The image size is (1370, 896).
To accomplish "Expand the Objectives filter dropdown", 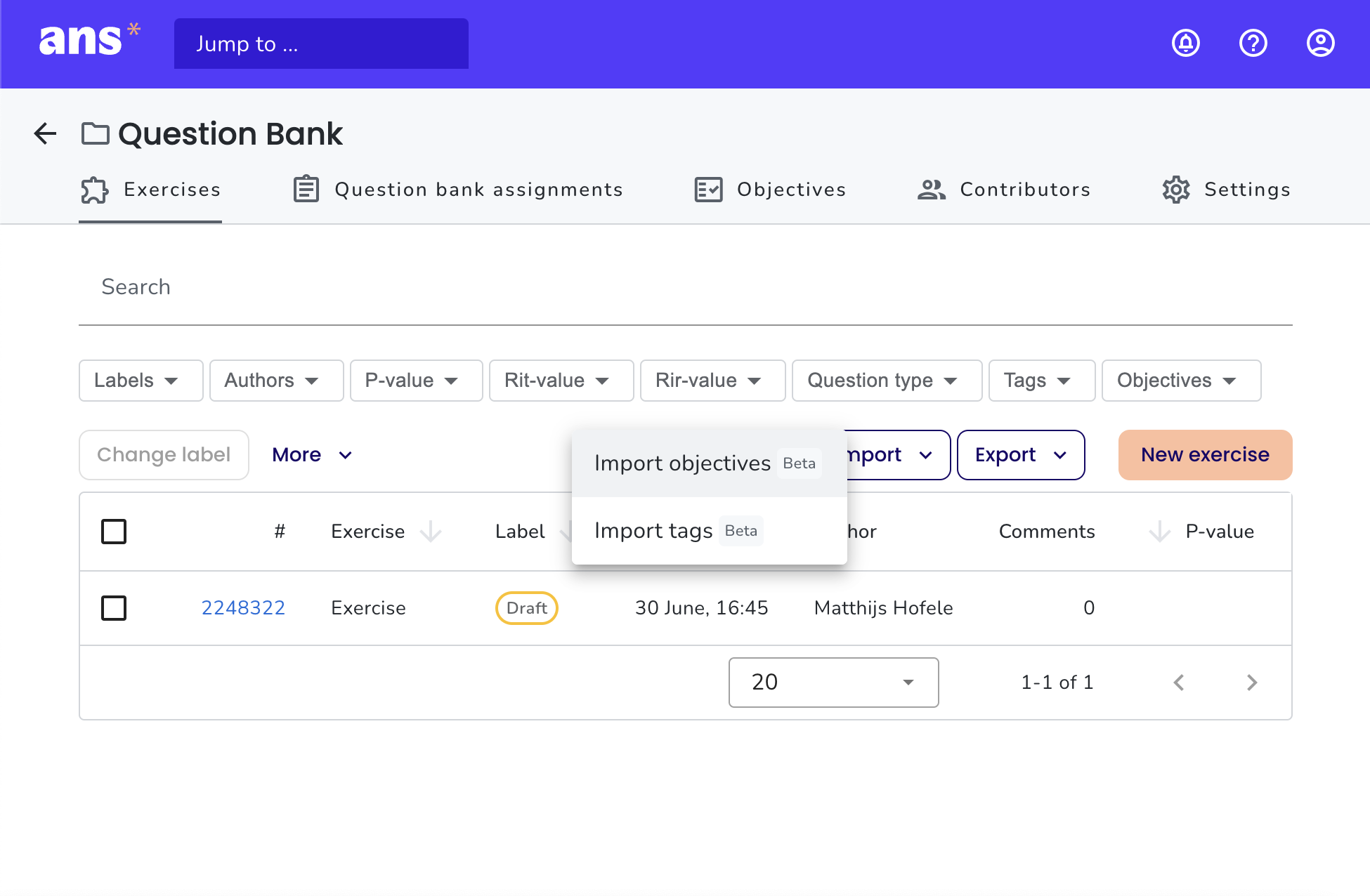I will 1182,381.
